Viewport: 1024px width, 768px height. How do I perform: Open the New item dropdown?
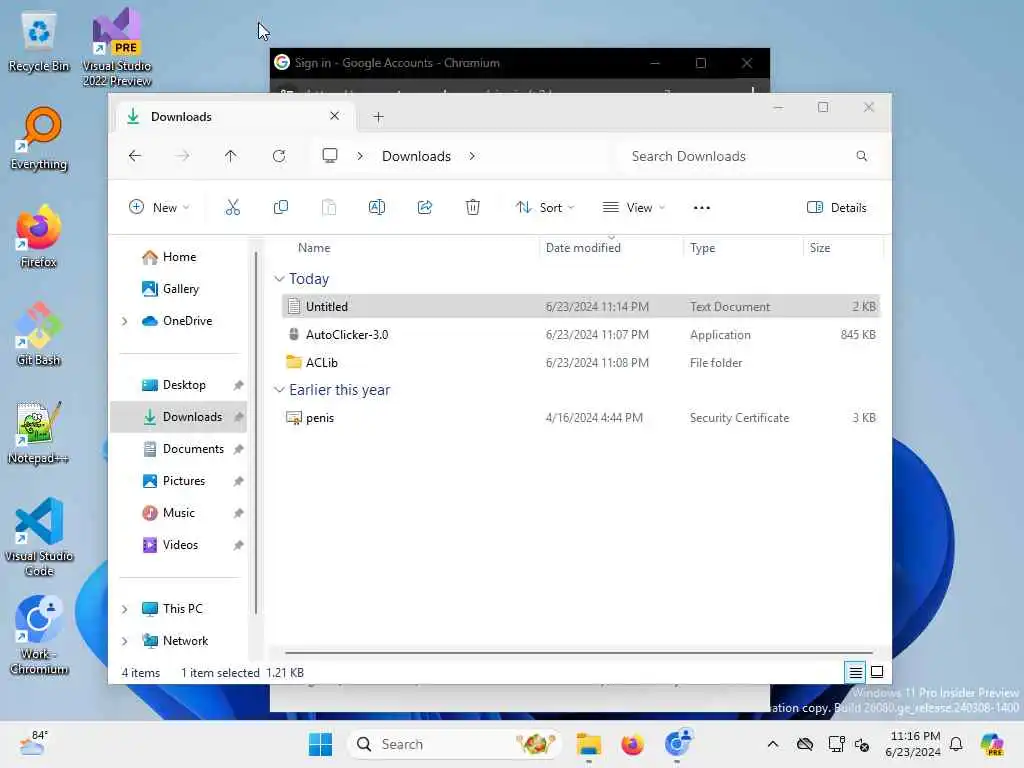tap(159, 208)
